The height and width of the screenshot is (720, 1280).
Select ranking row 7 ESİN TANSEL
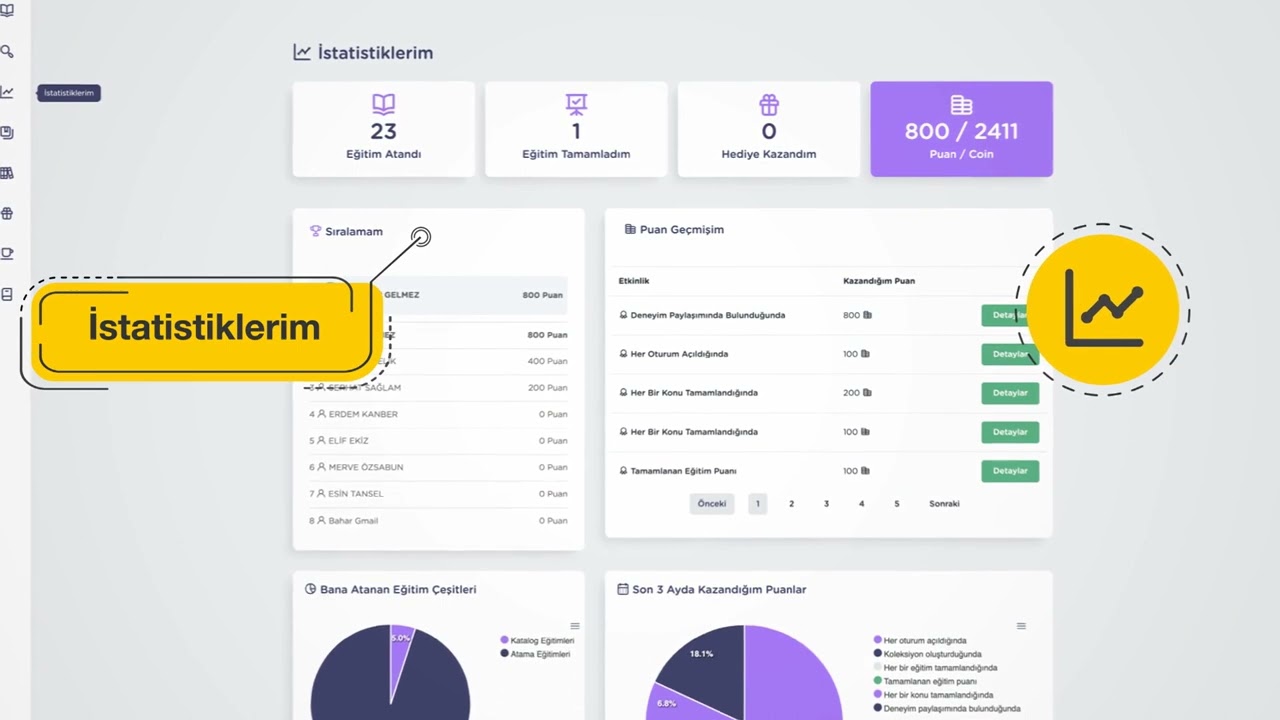click(438, 494)
